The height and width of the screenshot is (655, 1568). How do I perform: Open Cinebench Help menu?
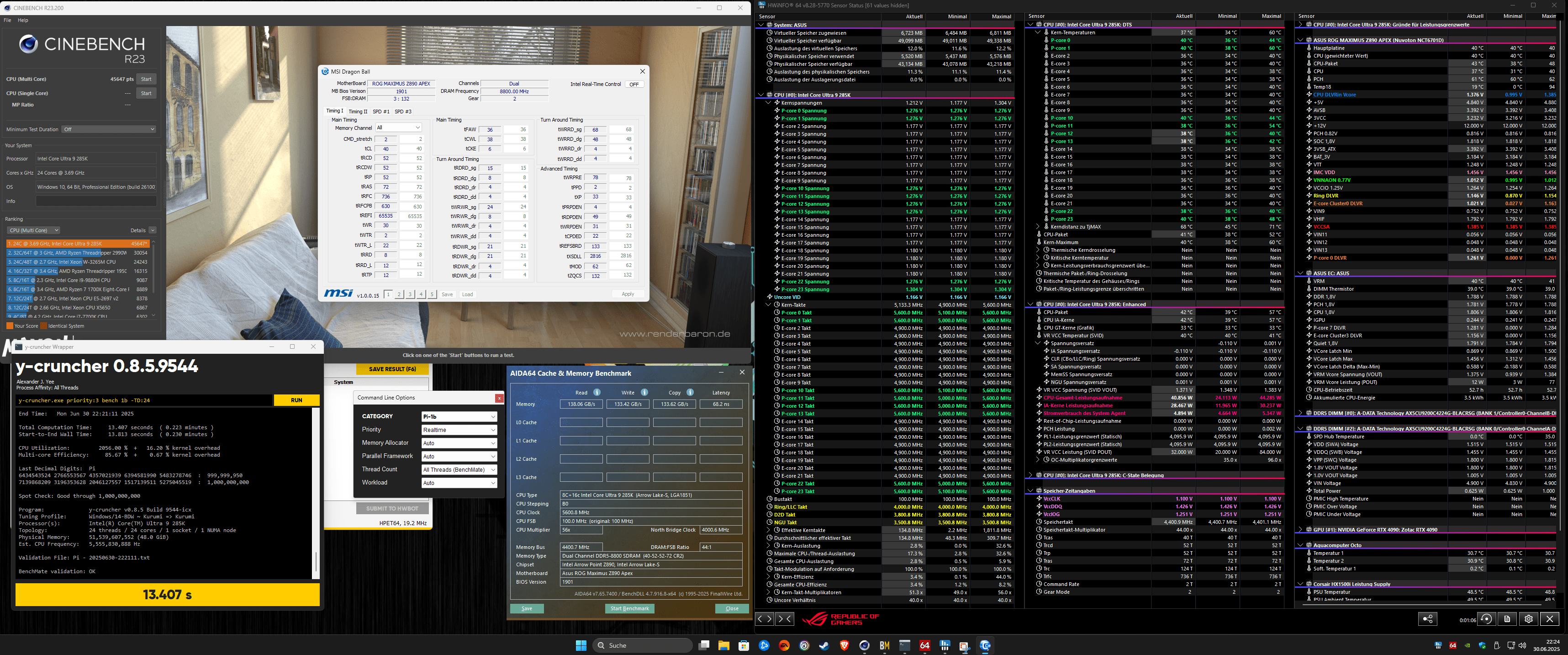point(22,20)
